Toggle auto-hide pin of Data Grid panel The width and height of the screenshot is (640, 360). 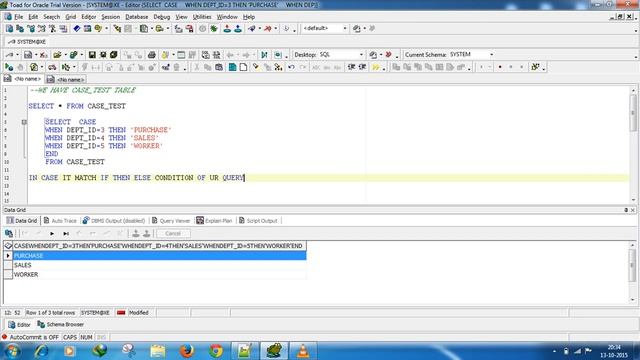click(626, 210)
